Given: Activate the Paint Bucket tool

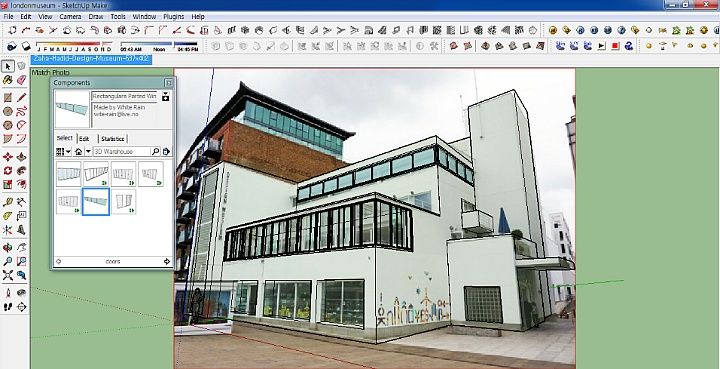Looking at the screenshot, I should tap(8, 80).
